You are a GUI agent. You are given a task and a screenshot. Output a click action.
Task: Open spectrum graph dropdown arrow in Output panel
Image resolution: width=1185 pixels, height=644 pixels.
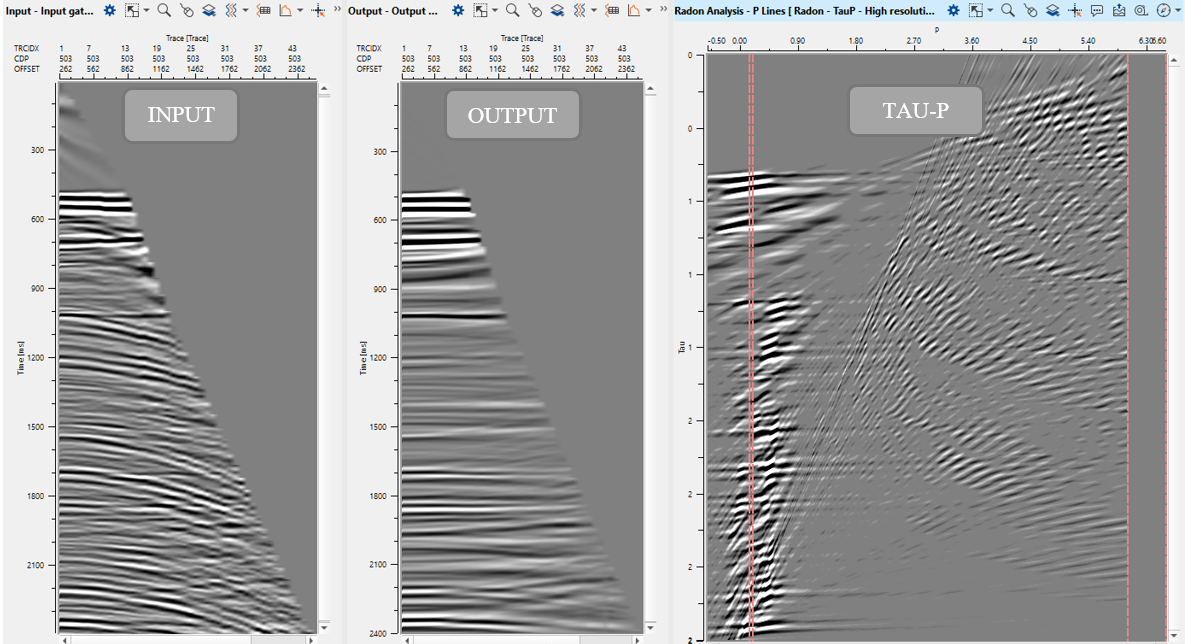pyautogui.click(x=647, y=10)
